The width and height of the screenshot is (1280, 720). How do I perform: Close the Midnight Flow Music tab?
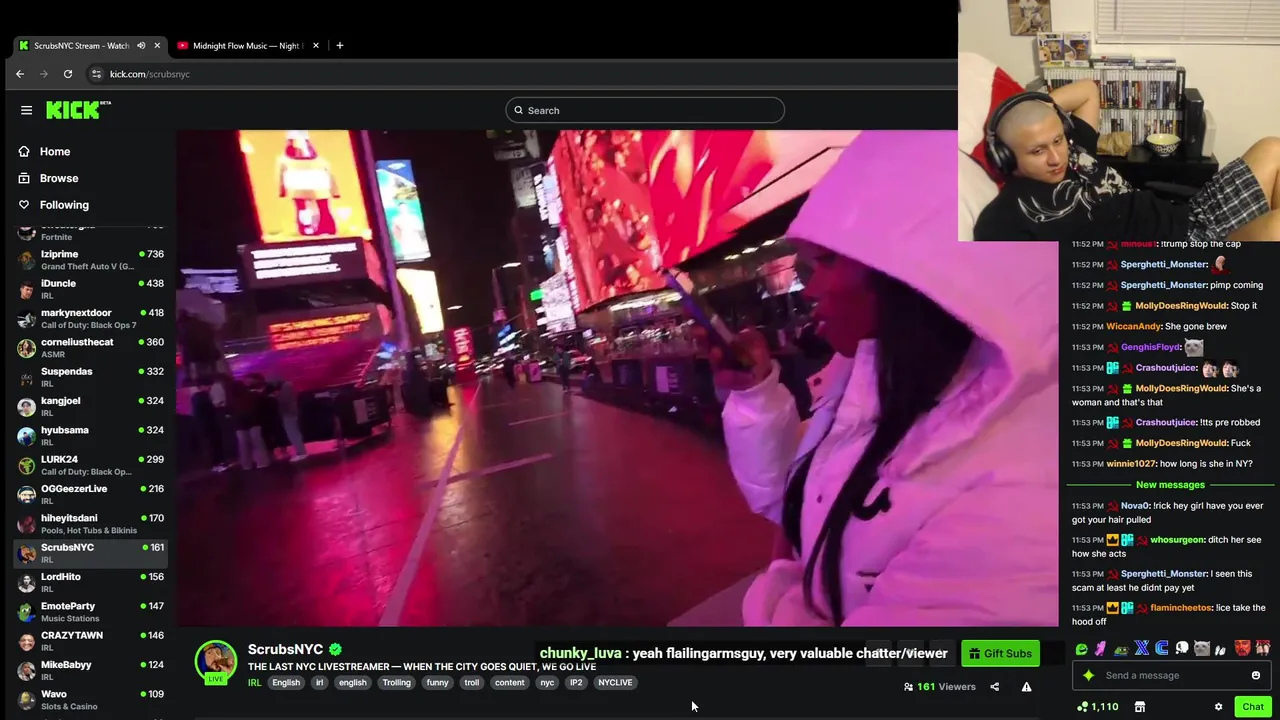coord(316,45)
